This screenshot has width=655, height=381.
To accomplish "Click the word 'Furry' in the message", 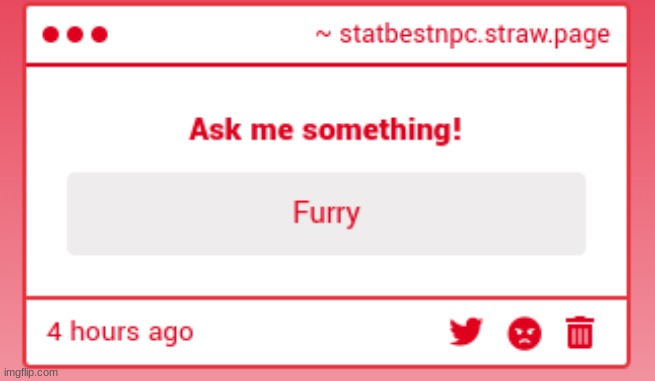I will [326, 213].
